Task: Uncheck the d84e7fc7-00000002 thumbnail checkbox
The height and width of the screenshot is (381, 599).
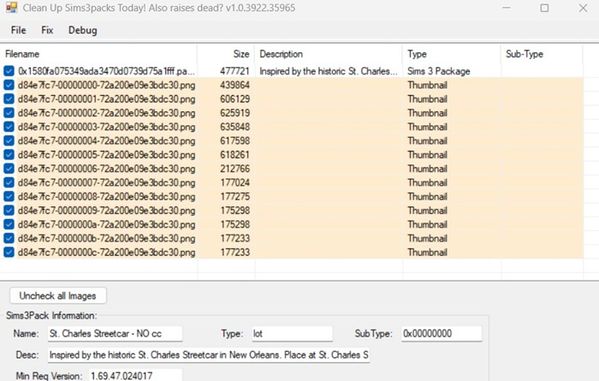Action: tap(9, 113)
